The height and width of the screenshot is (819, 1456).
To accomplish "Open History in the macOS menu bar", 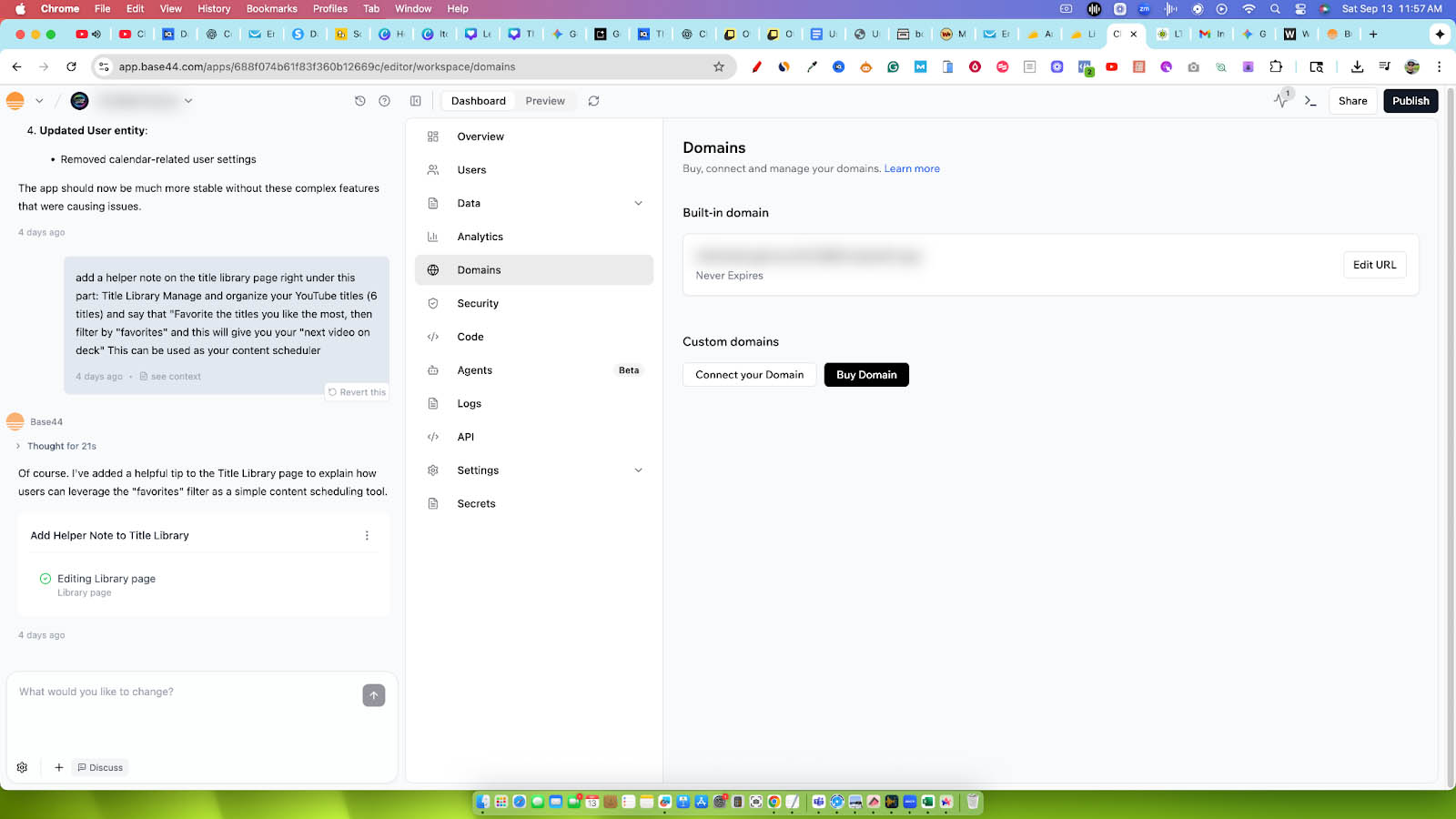I will [x=213, y=8].
